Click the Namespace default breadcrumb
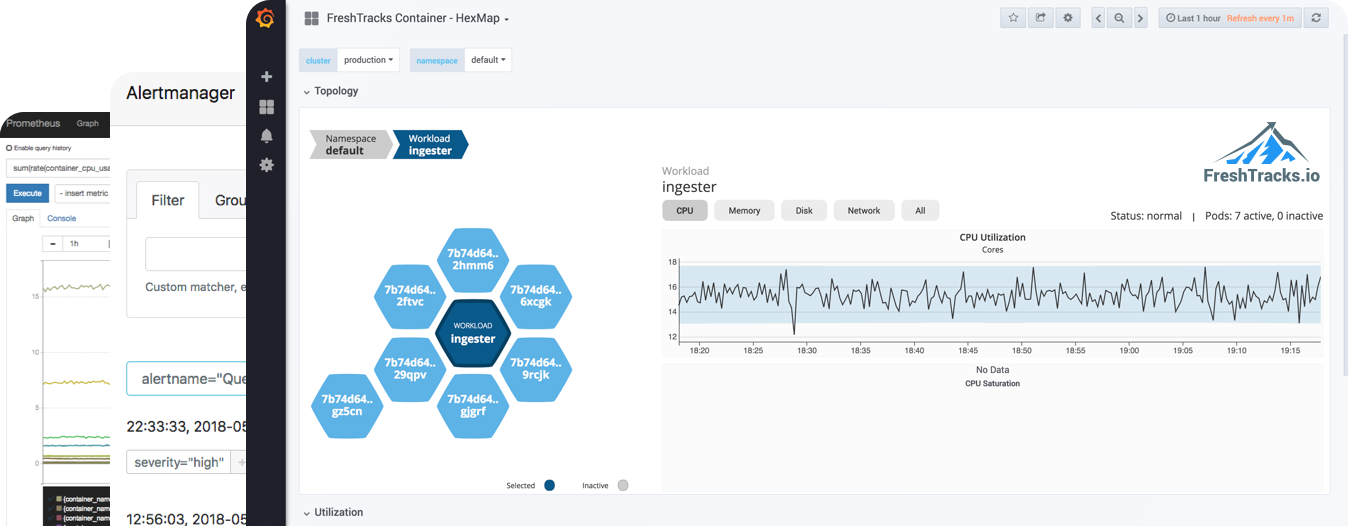The width and height of the screenshot is (1348, 526). click(x=350, y=145)
